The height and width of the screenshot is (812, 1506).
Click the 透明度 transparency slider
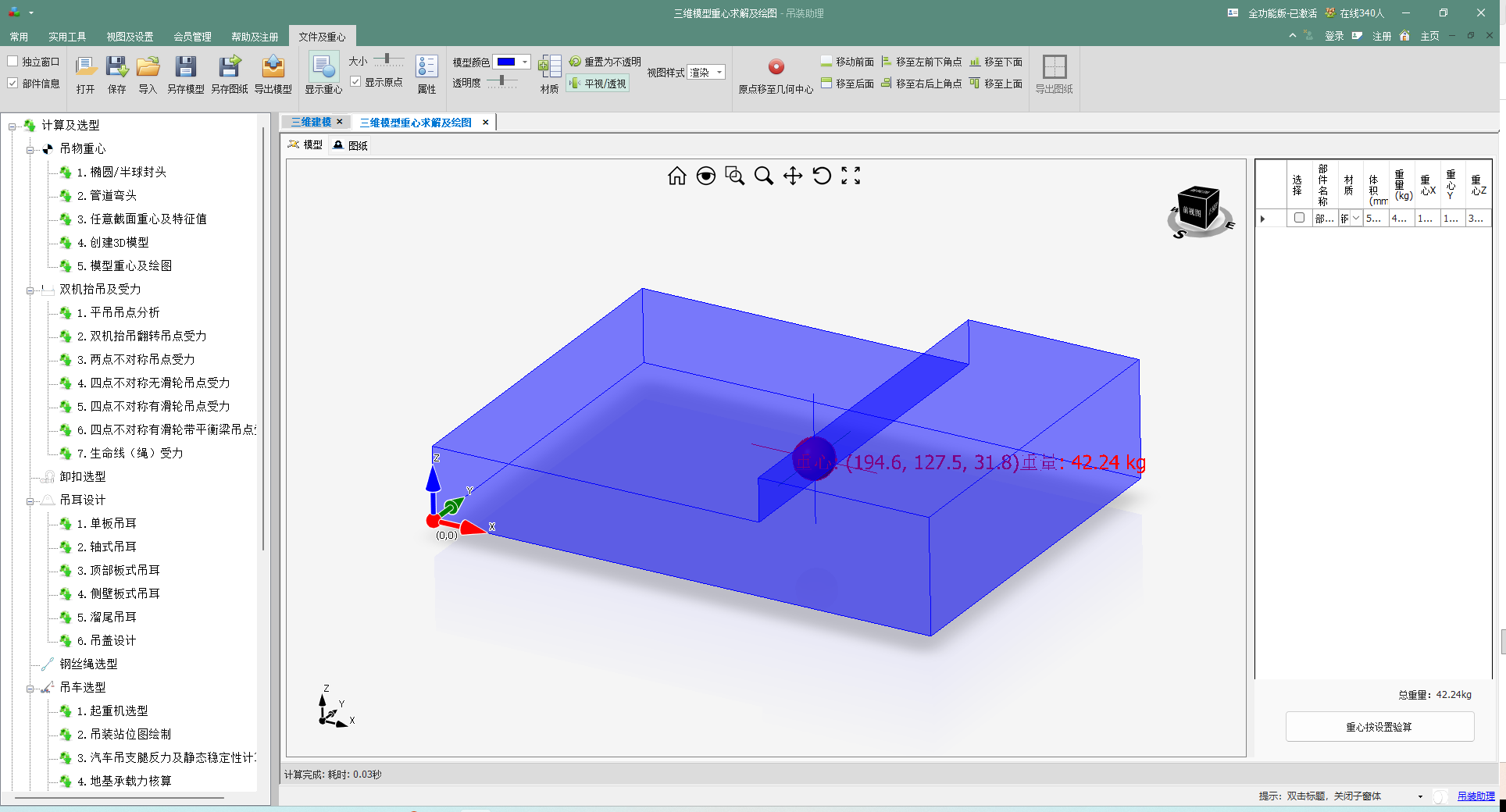pyautogui.click(x=501, y=81)
